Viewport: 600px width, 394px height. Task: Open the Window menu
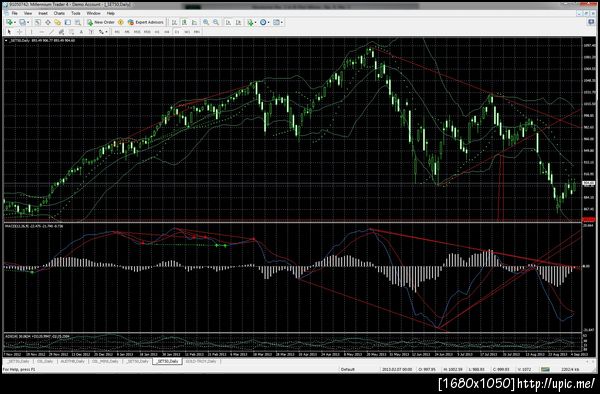coord(93,13)
